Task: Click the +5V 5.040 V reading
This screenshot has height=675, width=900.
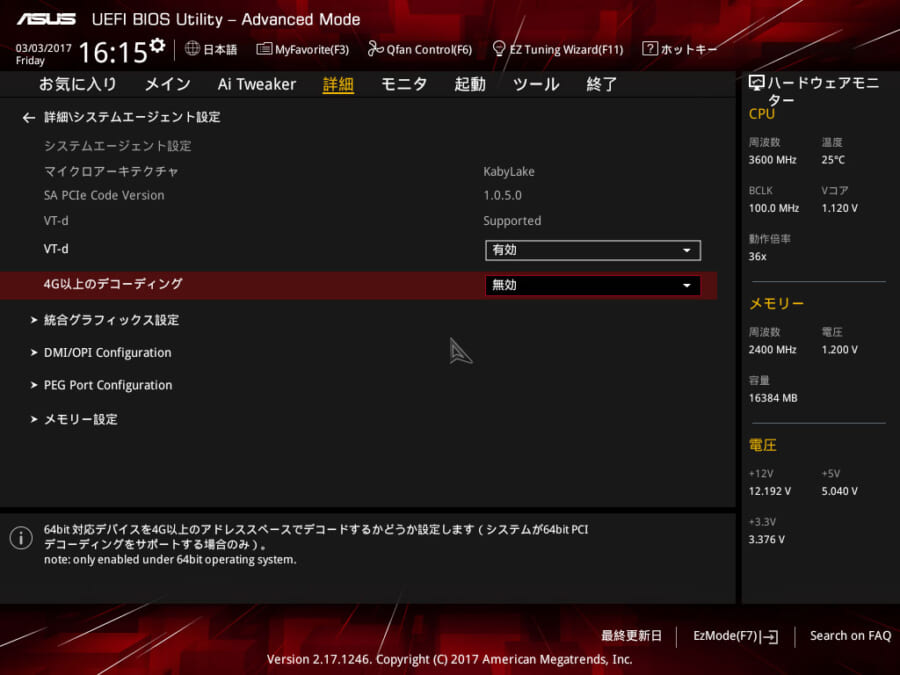Action: 840,491
